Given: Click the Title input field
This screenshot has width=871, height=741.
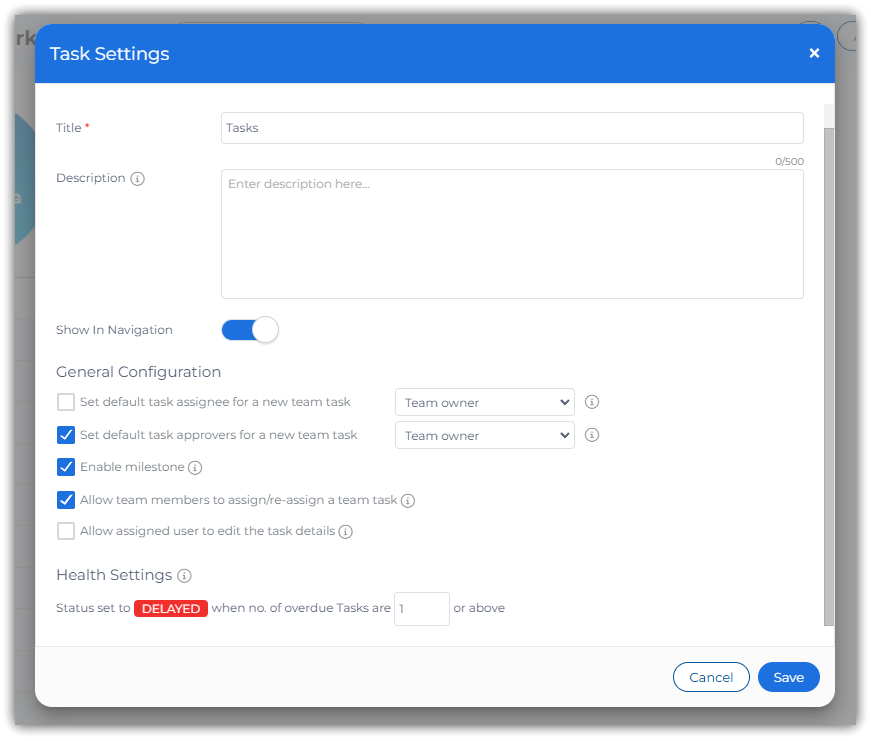Looking at the screenshot, I should [x=512, y=128].
